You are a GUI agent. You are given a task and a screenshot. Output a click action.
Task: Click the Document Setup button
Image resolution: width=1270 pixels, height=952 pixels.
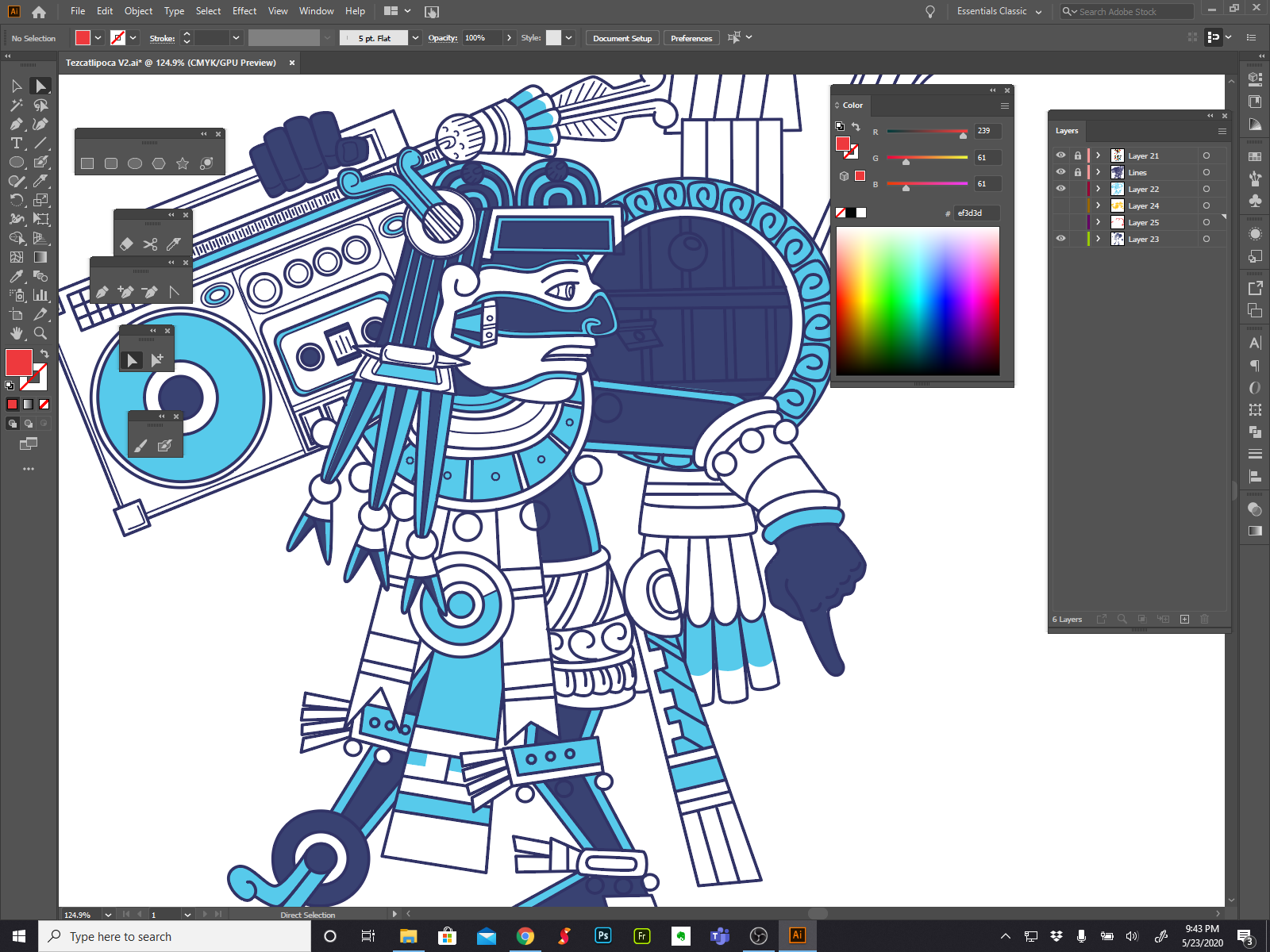pos(622,38)
